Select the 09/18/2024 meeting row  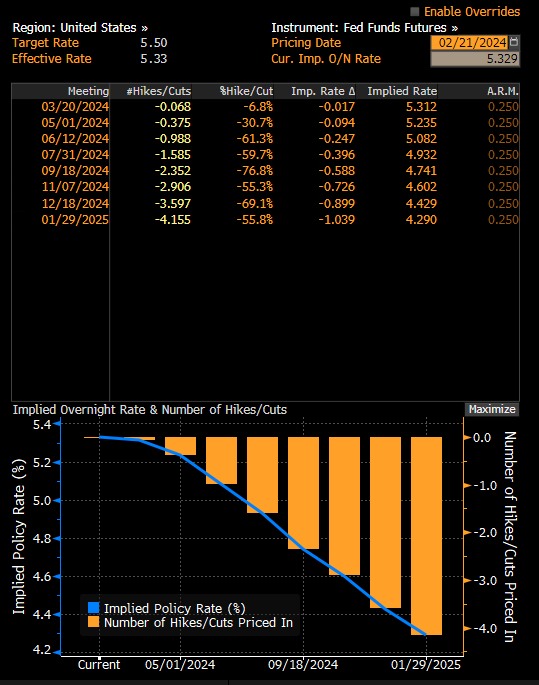(266, 170)
